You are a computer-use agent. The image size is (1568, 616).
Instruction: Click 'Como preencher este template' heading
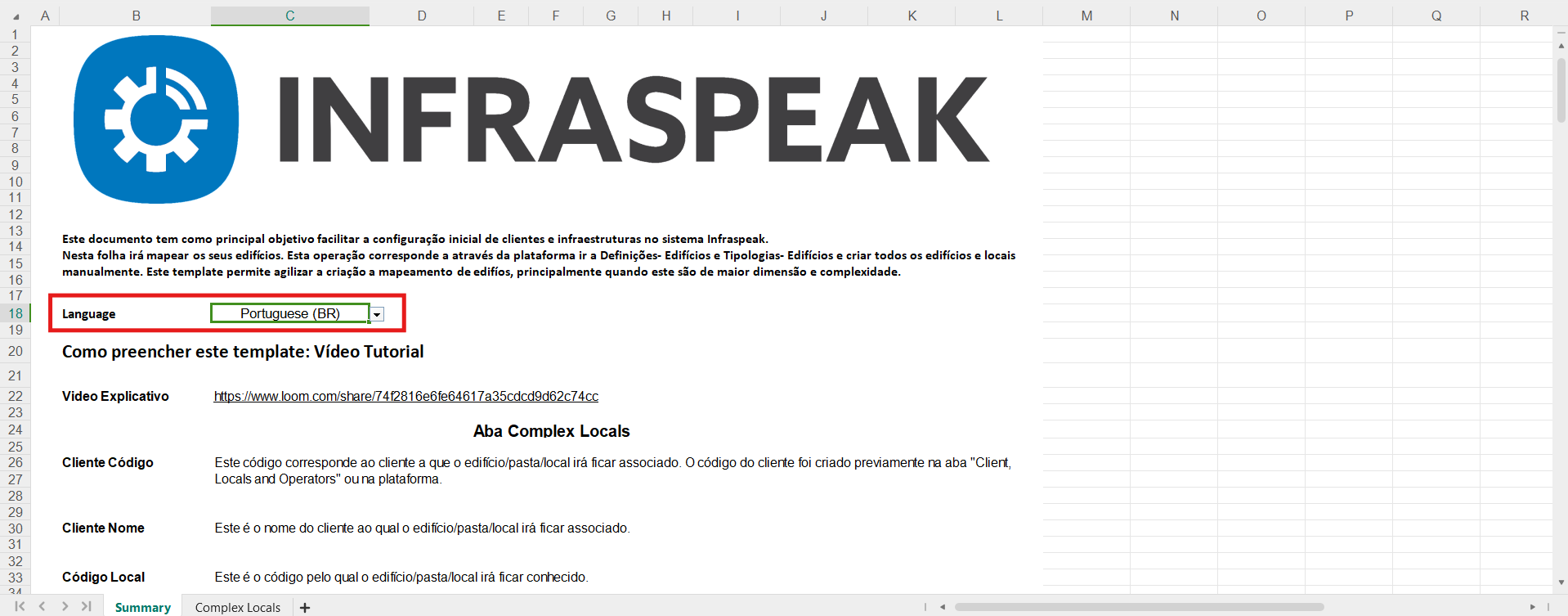pyautogui.click(x=243, y=352)
